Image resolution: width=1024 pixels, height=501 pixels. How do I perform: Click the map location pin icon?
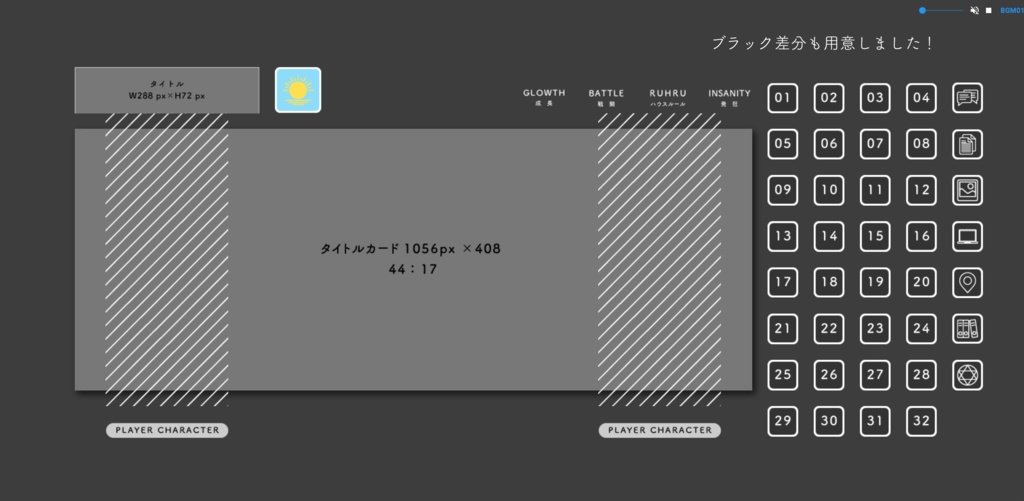pyautogui.click(x=967, y=283)
